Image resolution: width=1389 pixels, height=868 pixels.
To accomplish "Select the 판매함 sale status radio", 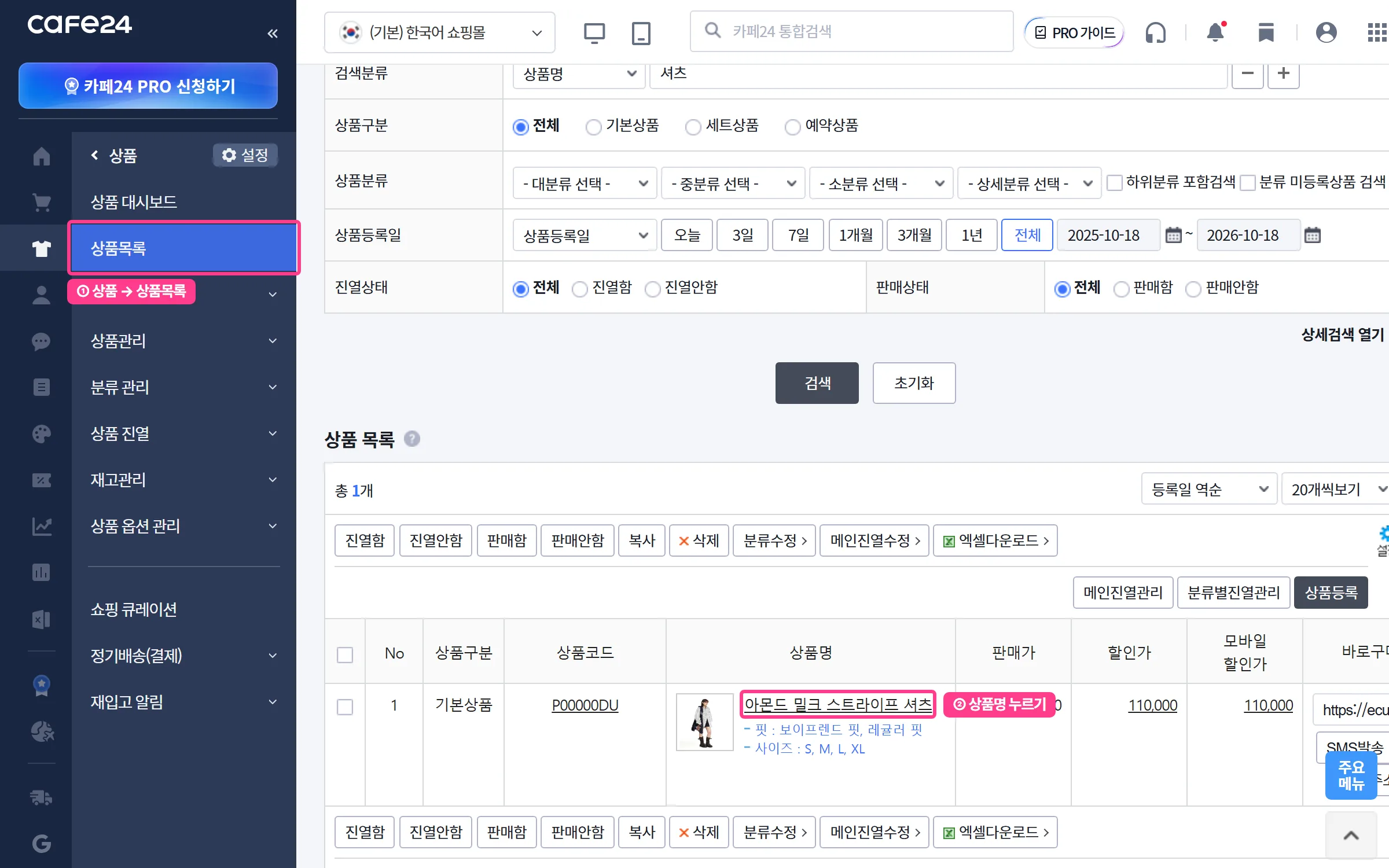I will click(1121, 289).
